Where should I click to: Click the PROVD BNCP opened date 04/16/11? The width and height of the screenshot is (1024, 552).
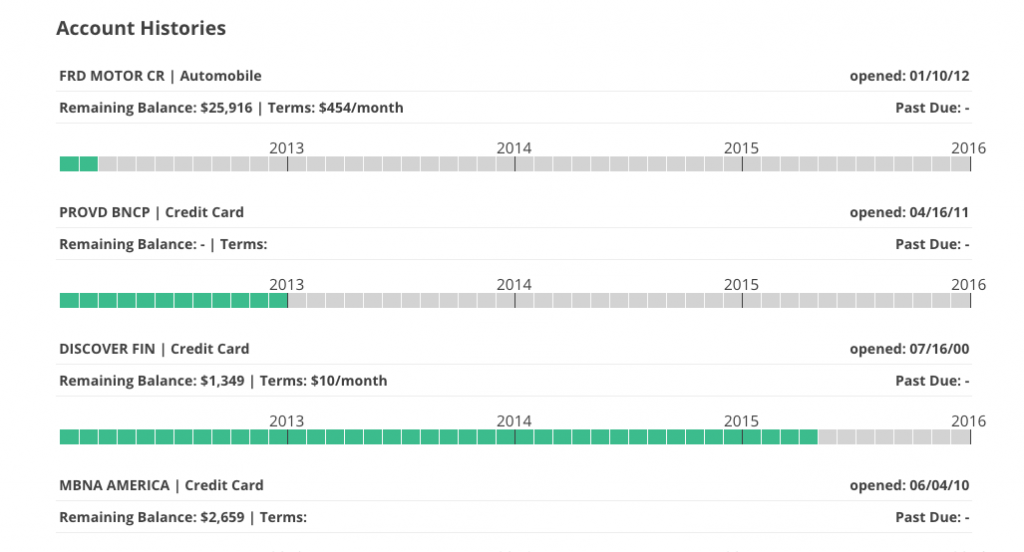click(x=909, y=212)
